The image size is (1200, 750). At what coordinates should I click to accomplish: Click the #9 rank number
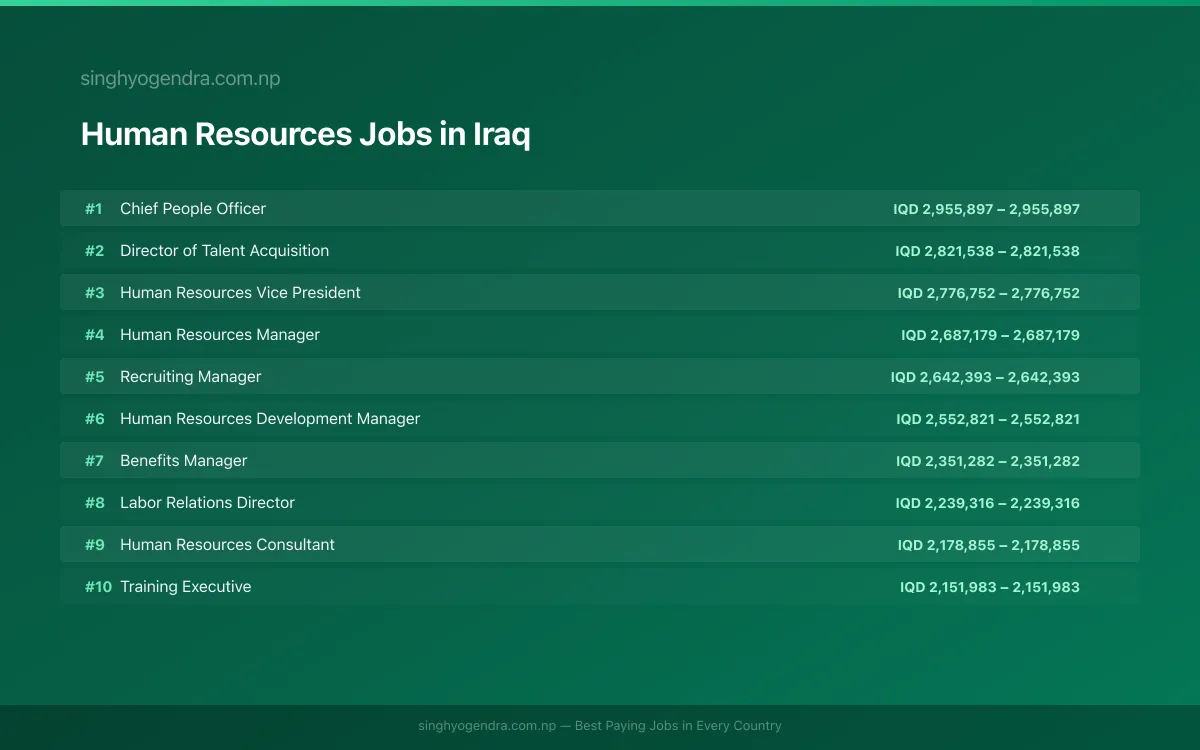94,545
